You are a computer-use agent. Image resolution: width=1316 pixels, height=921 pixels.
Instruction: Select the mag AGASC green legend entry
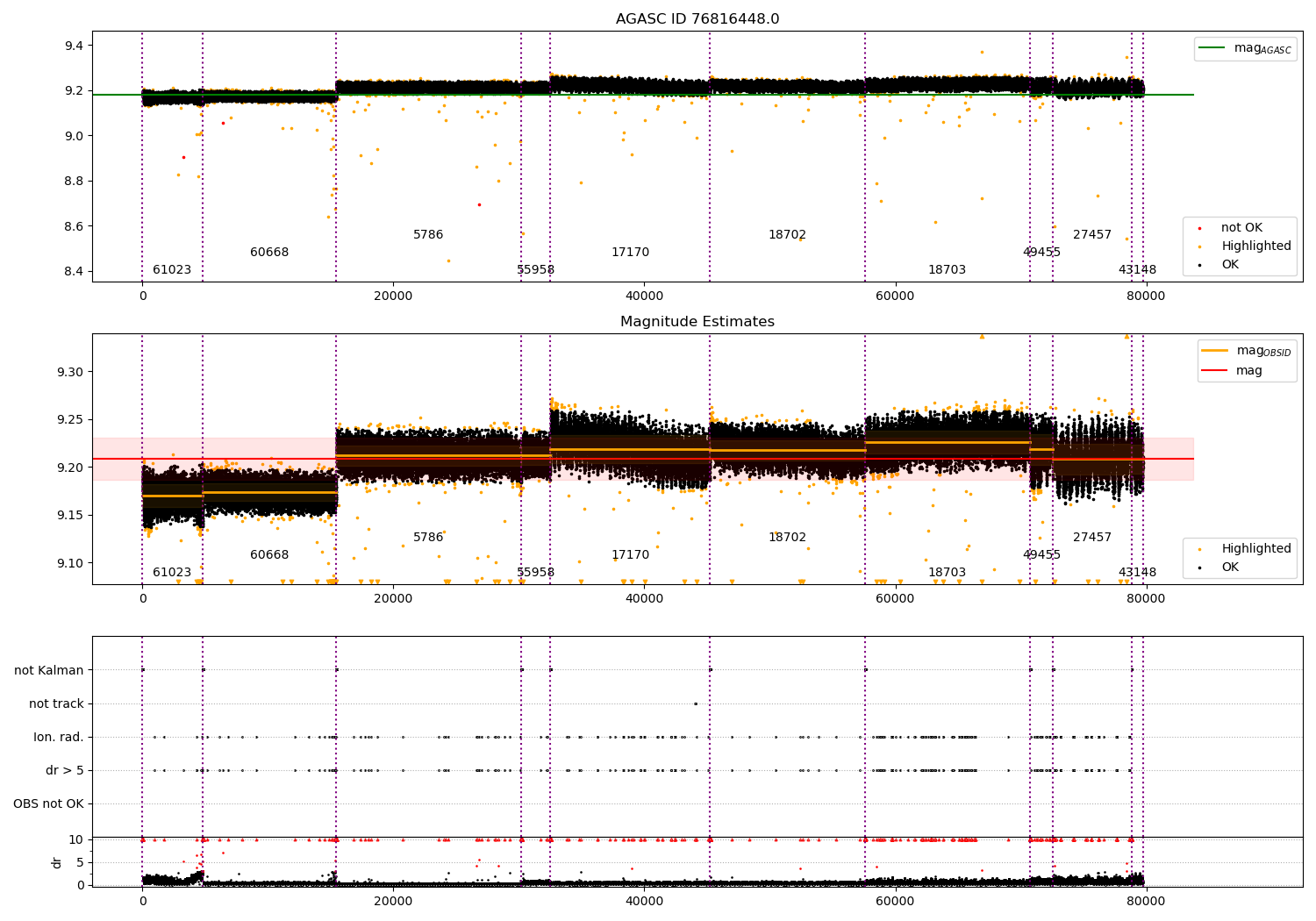1246,48
